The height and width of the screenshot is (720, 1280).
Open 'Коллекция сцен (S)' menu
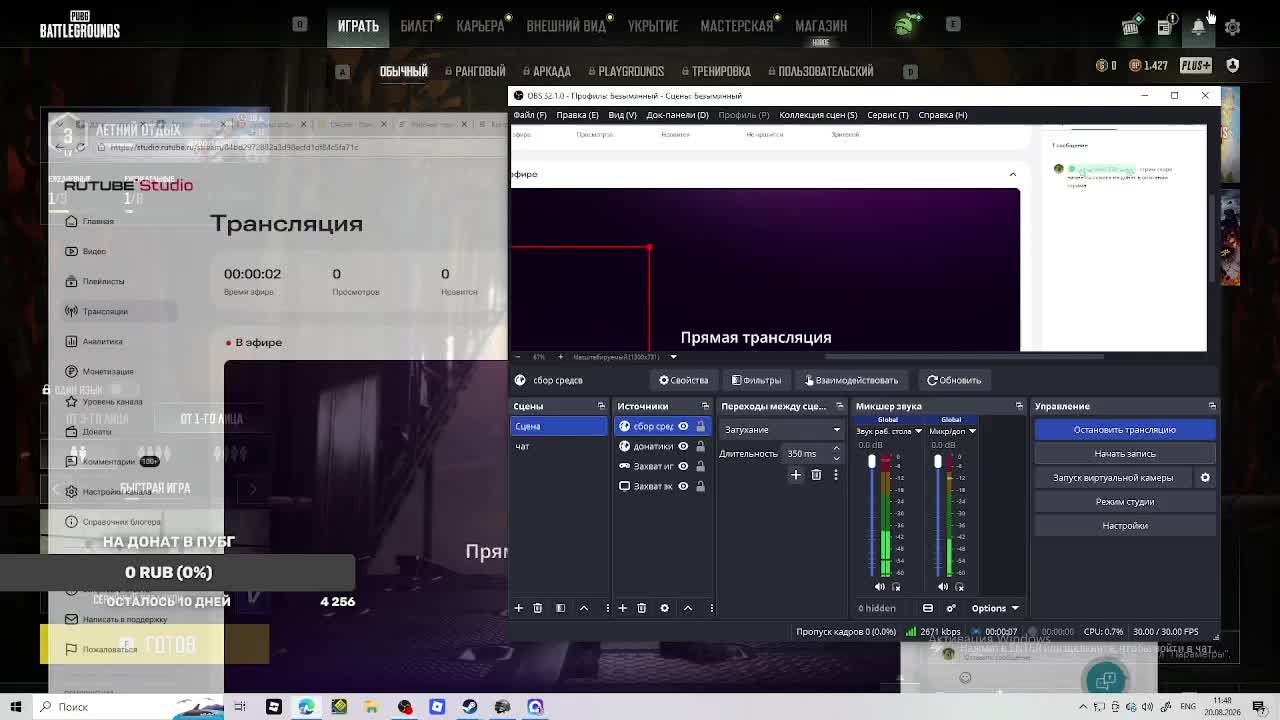[x=818, y=115]
